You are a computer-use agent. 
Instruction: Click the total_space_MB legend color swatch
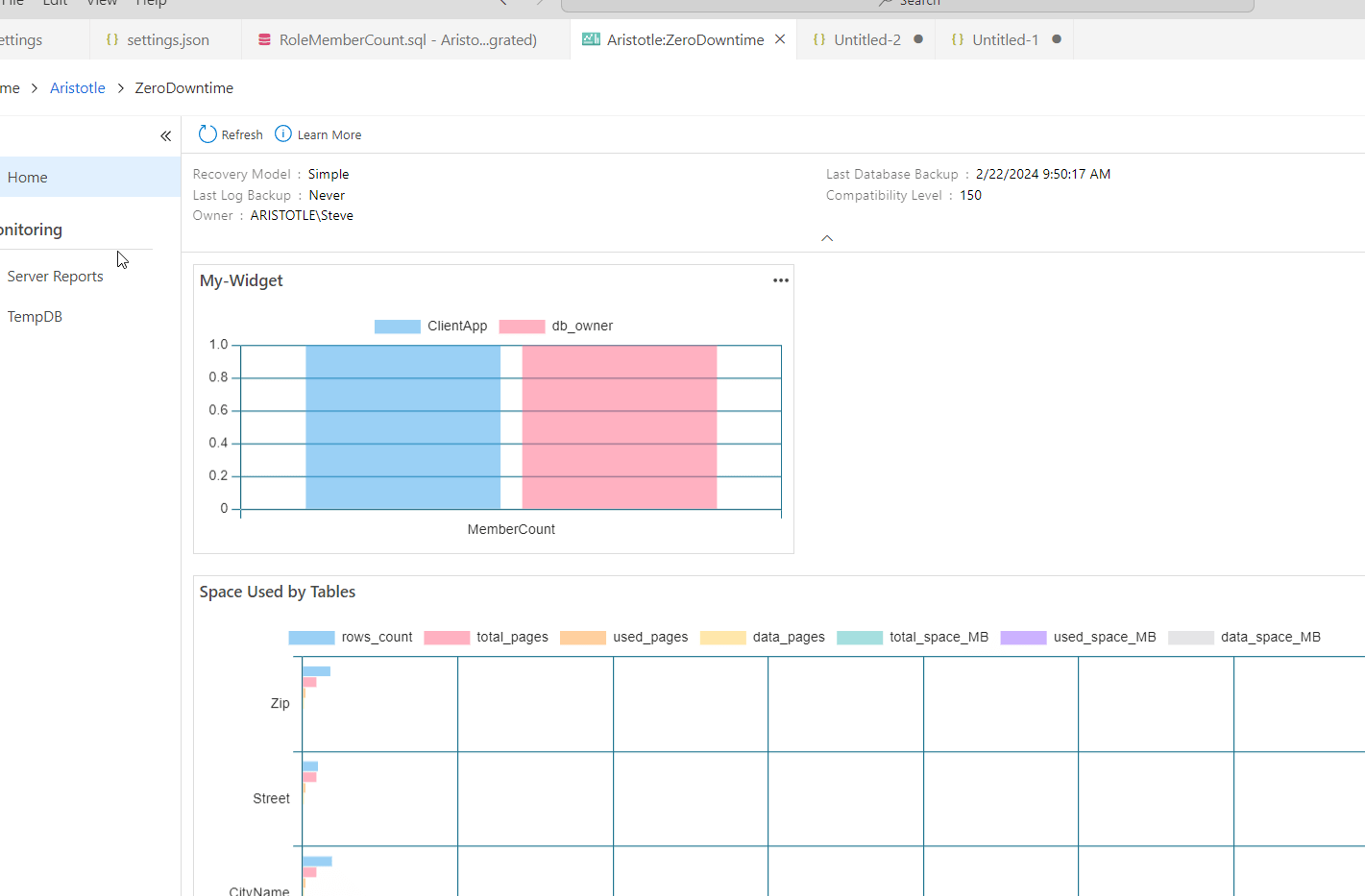click(860, 638)
